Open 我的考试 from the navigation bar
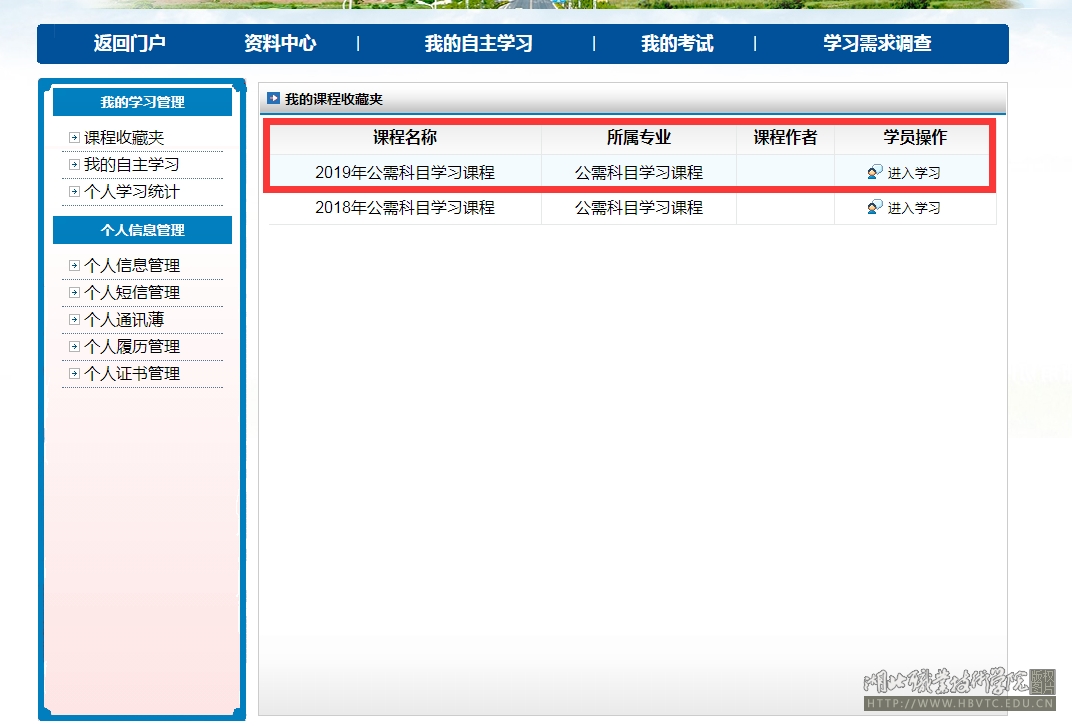The image size is (1072, 726). 677,44
